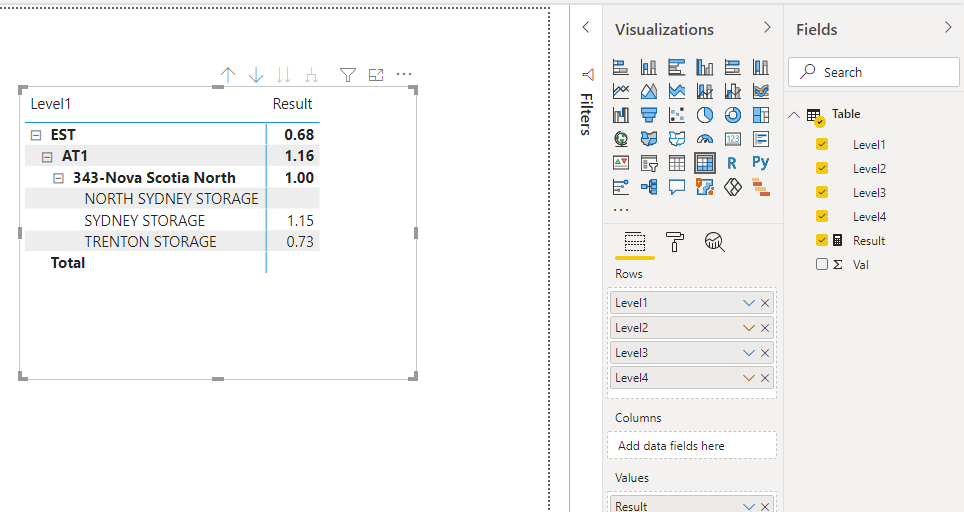Switch to the Format paint roller tab
Screen dimensions: 964x512
(x=674, y=242)
